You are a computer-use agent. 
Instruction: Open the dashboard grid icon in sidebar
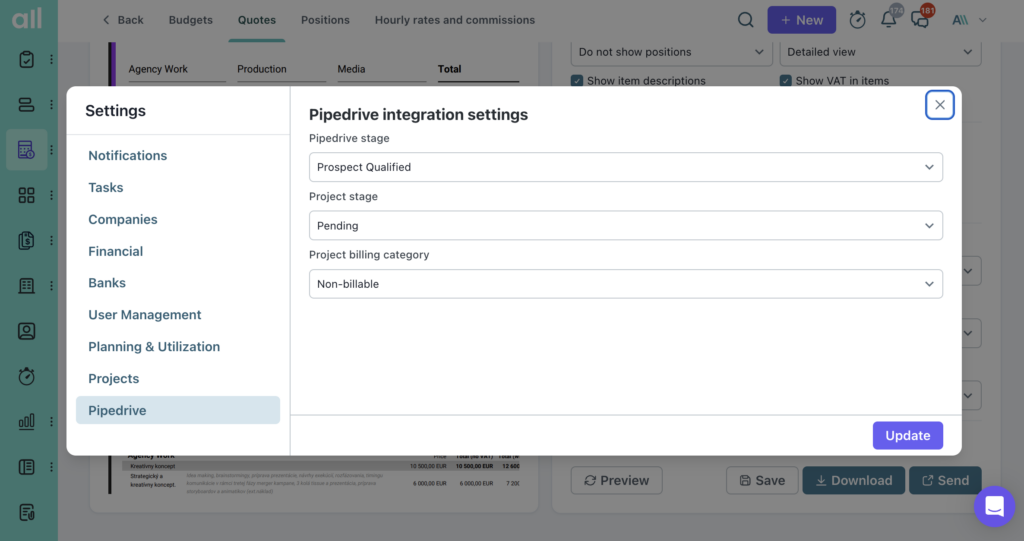26,195
